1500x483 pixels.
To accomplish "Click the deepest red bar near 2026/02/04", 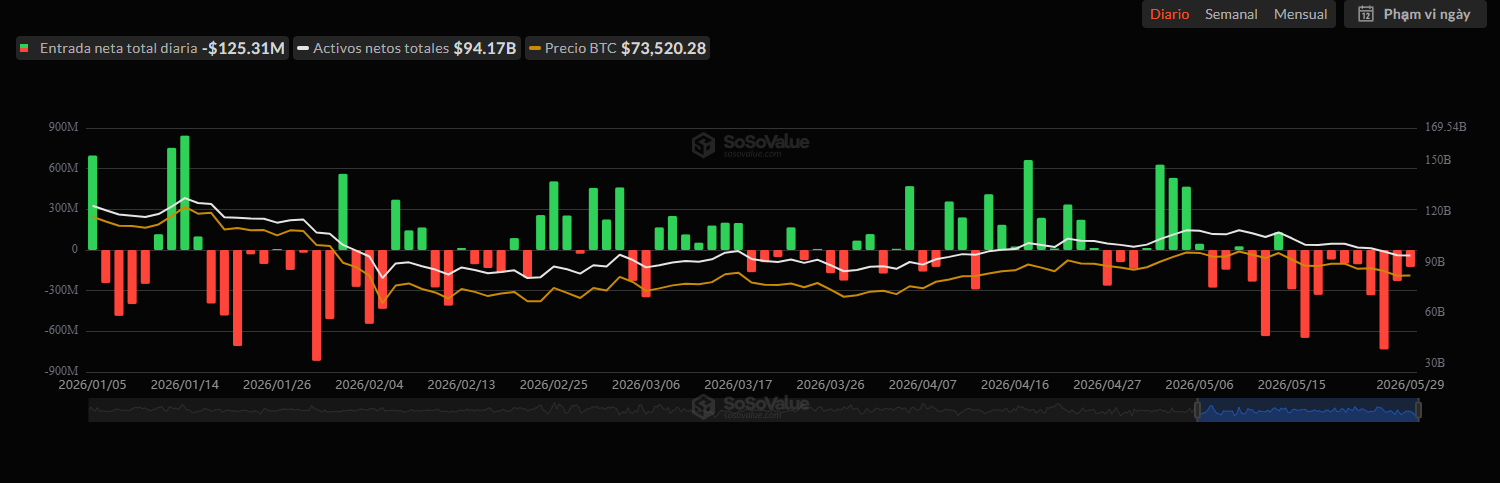I will point(317,305).
